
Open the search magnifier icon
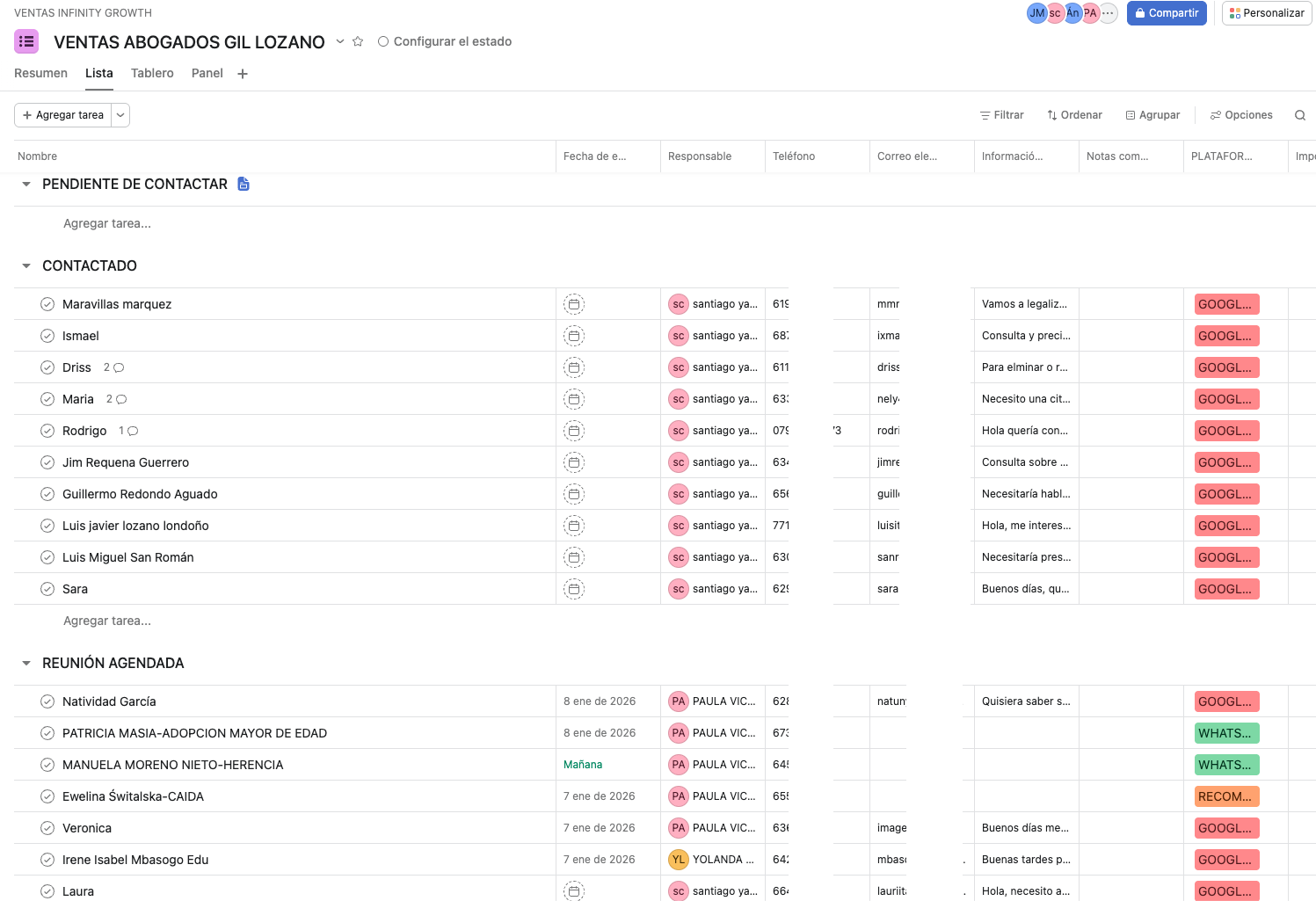[x=1299, y=115]
